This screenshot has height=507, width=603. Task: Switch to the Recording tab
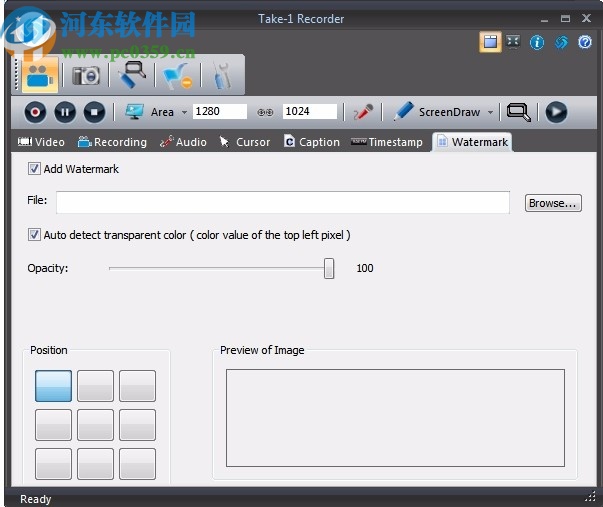click(112, 142)
